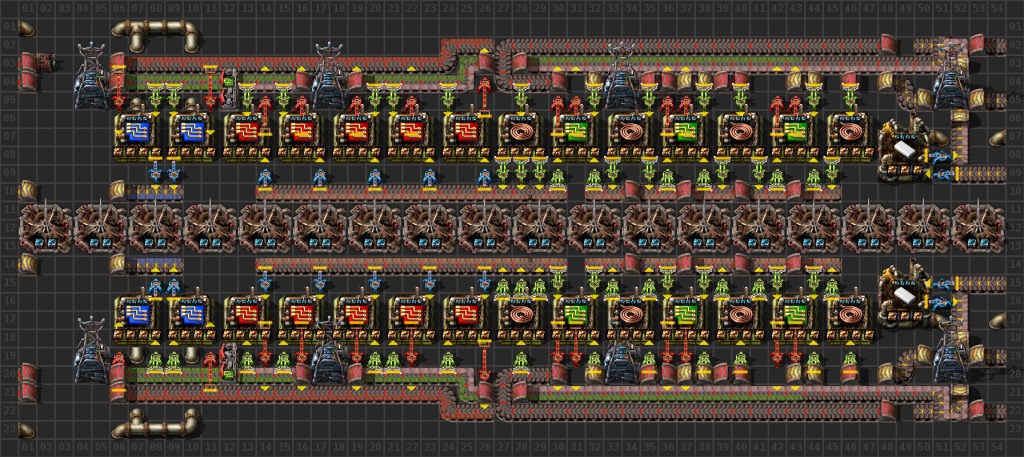Click top ruler column label 30
Screen dimensions: 1024x457
click(x=557, y=8)
